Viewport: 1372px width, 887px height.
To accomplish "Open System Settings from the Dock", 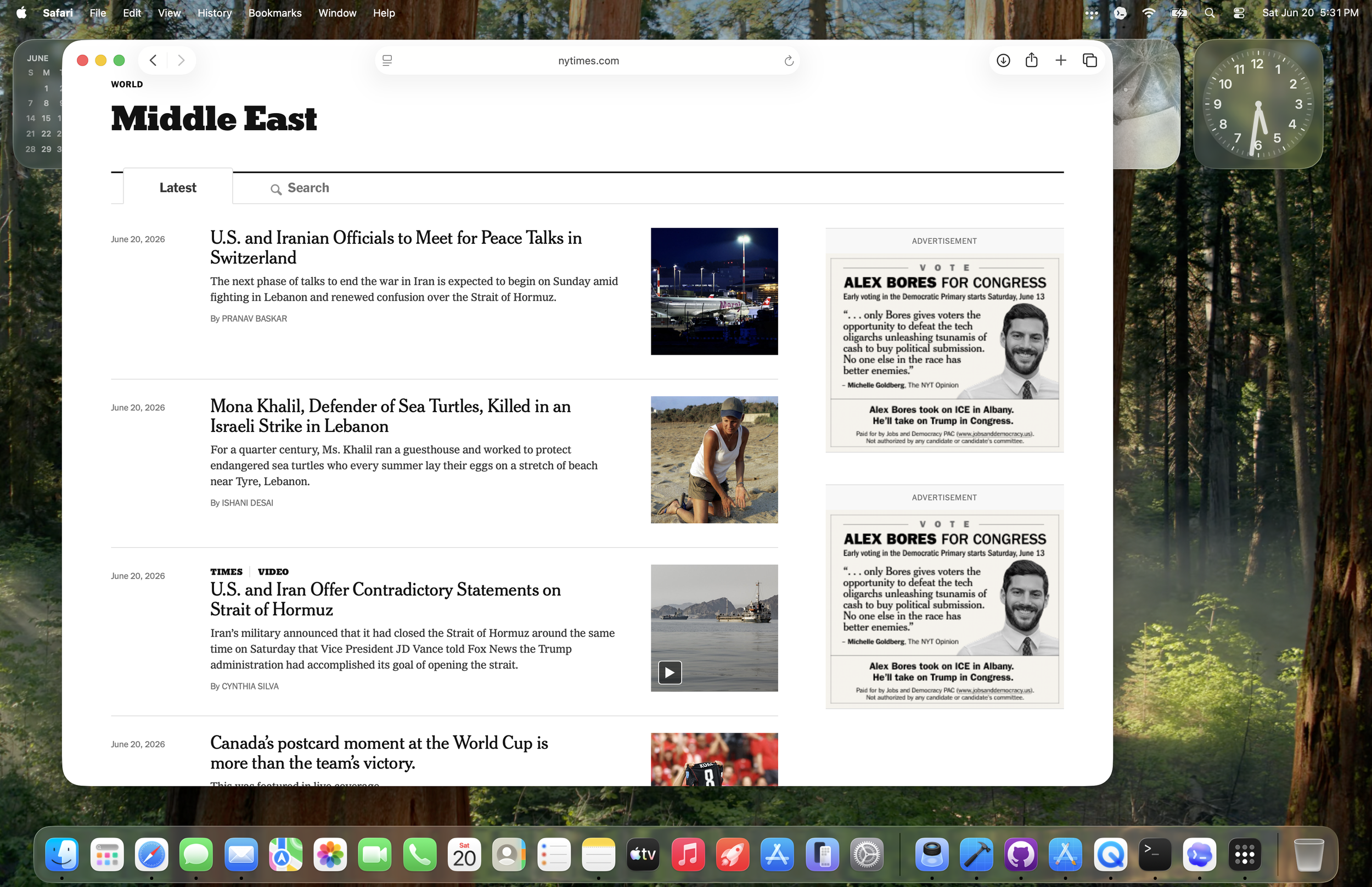I will coord(867,854).
